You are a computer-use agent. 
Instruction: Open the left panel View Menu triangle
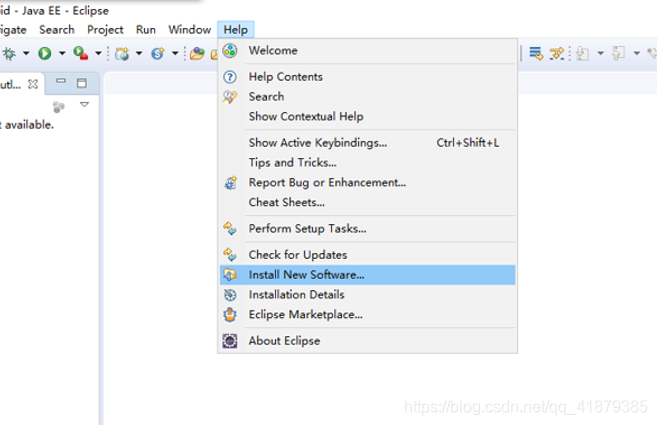click(x=85, y=104)
